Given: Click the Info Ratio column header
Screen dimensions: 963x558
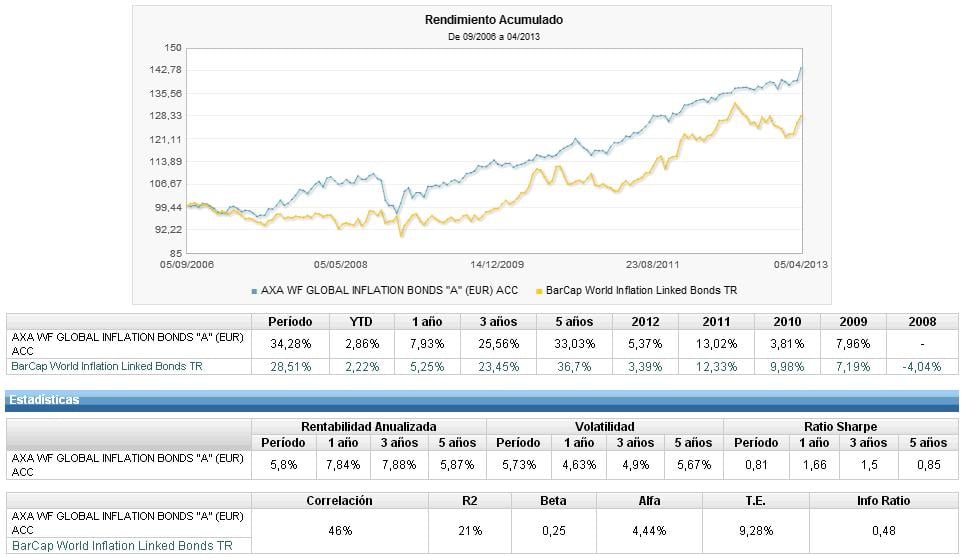Looking at the screenshot, I should click(883, 500).
